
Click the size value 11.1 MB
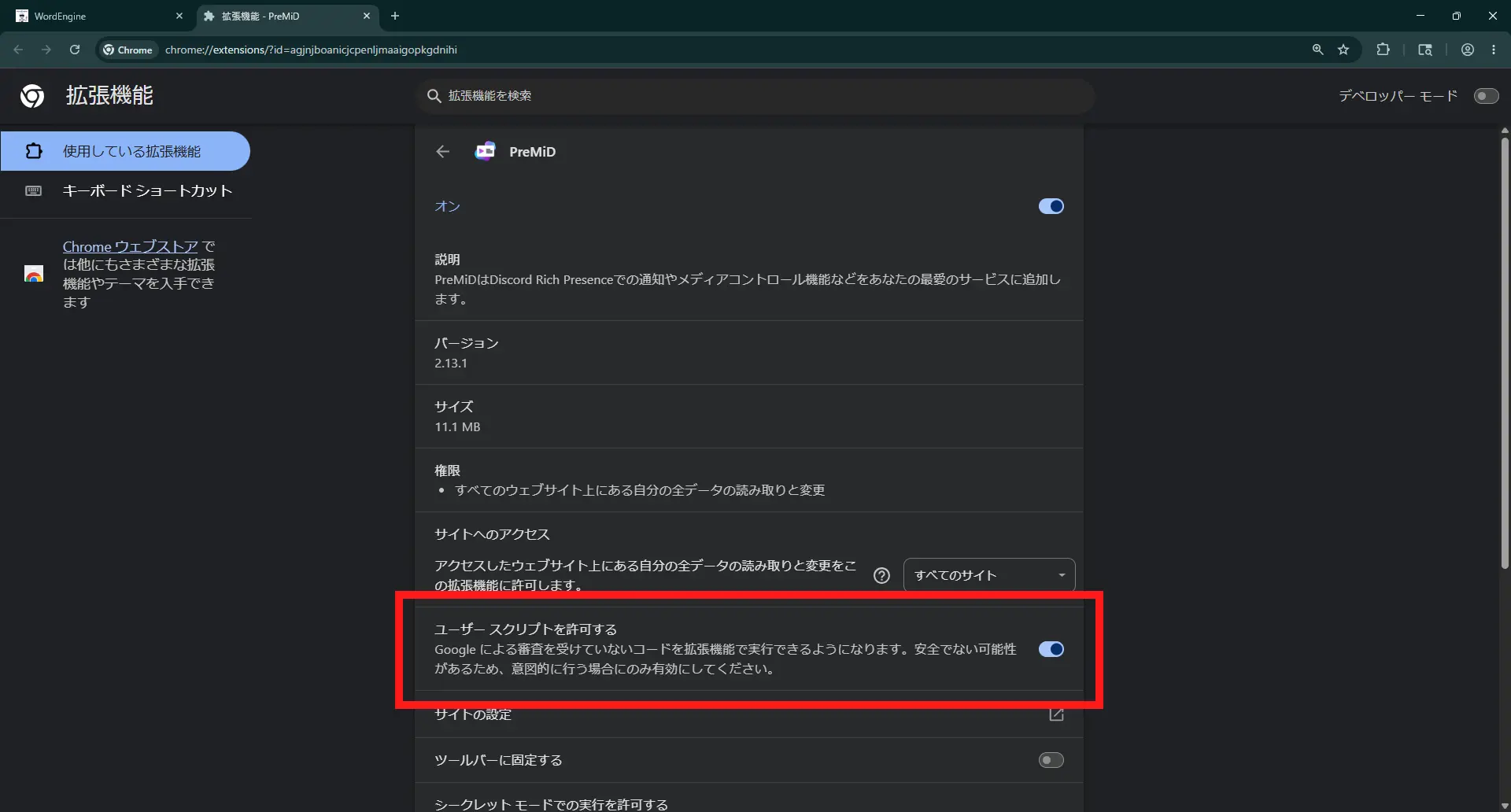point(457,427)
